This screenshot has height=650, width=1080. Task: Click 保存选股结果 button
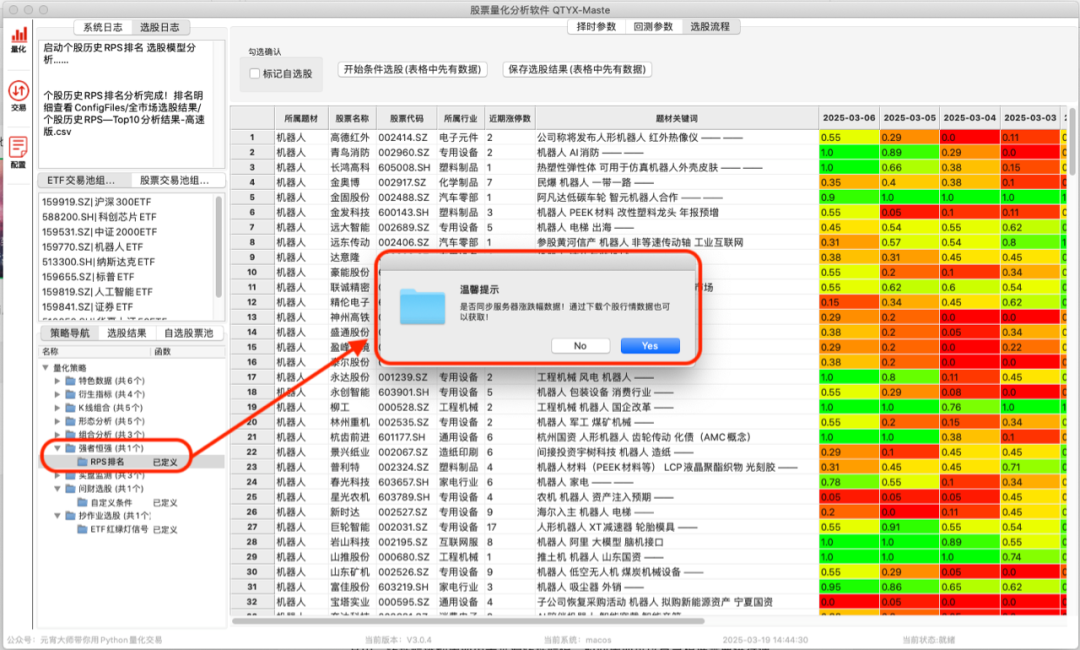pos(577,70)
